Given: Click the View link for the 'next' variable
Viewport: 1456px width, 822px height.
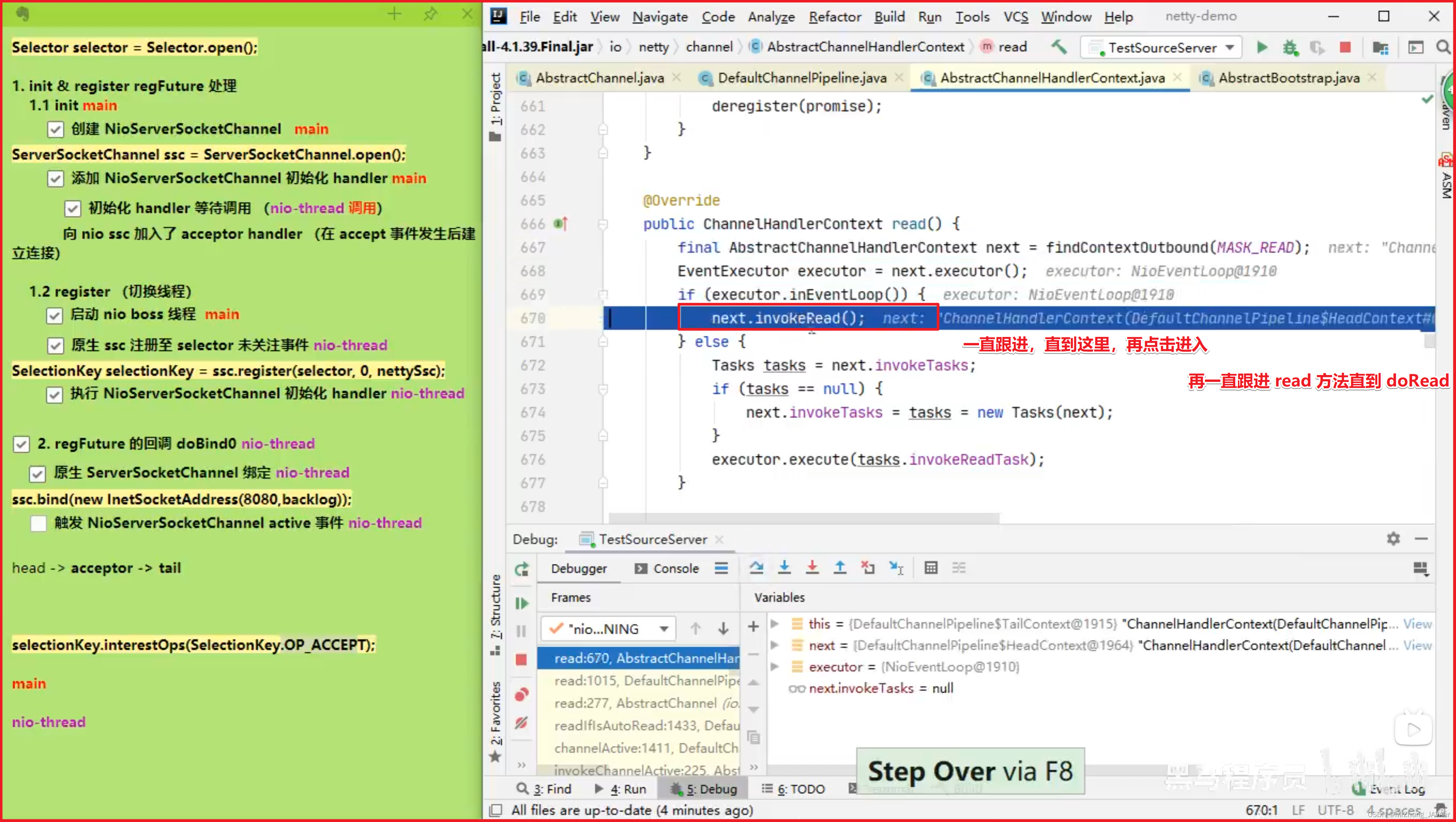Looking at the screenshot, I should tap(1418, 645).
